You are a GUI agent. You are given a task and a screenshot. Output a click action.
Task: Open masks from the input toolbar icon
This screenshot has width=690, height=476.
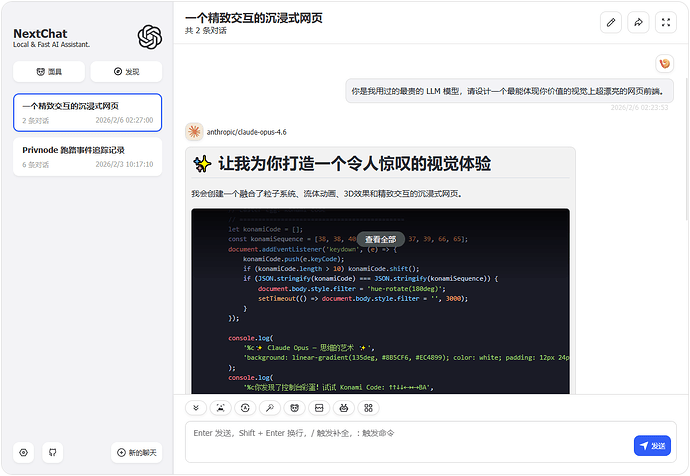click(x=294, y=408)
